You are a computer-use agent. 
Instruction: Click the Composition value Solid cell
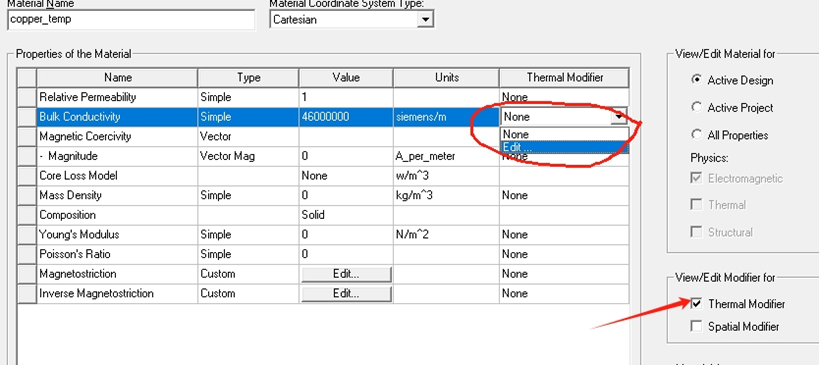tap(346, 215)
